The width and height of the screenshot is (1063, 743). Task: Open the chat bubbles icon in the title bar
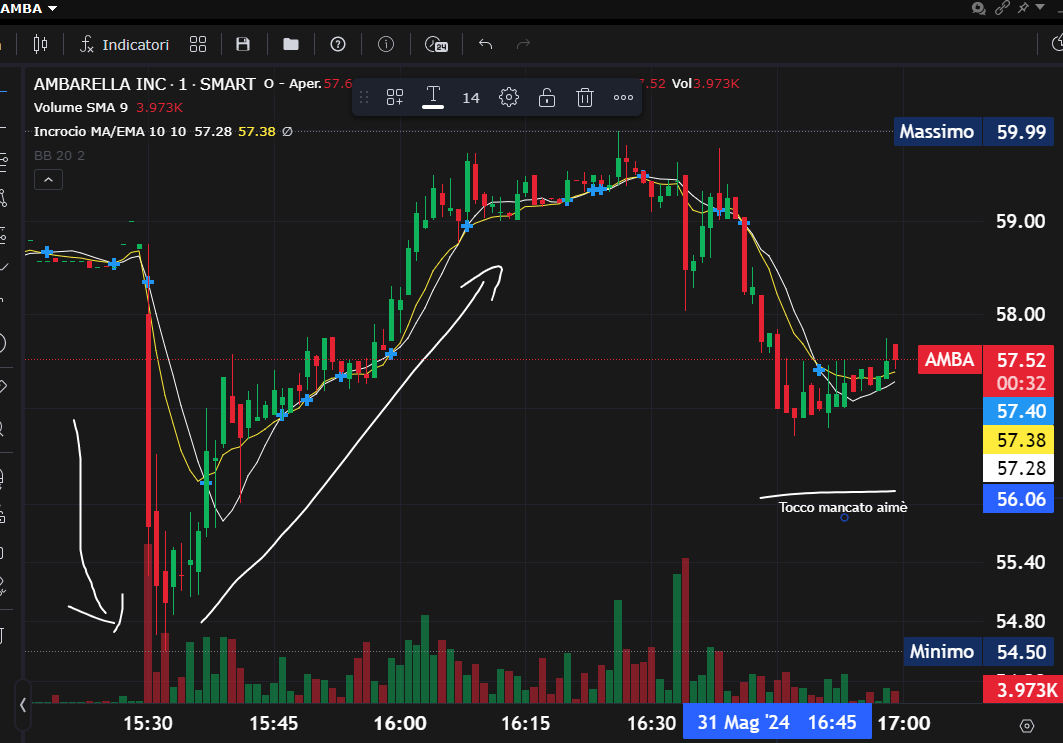(x=978, y=8)
